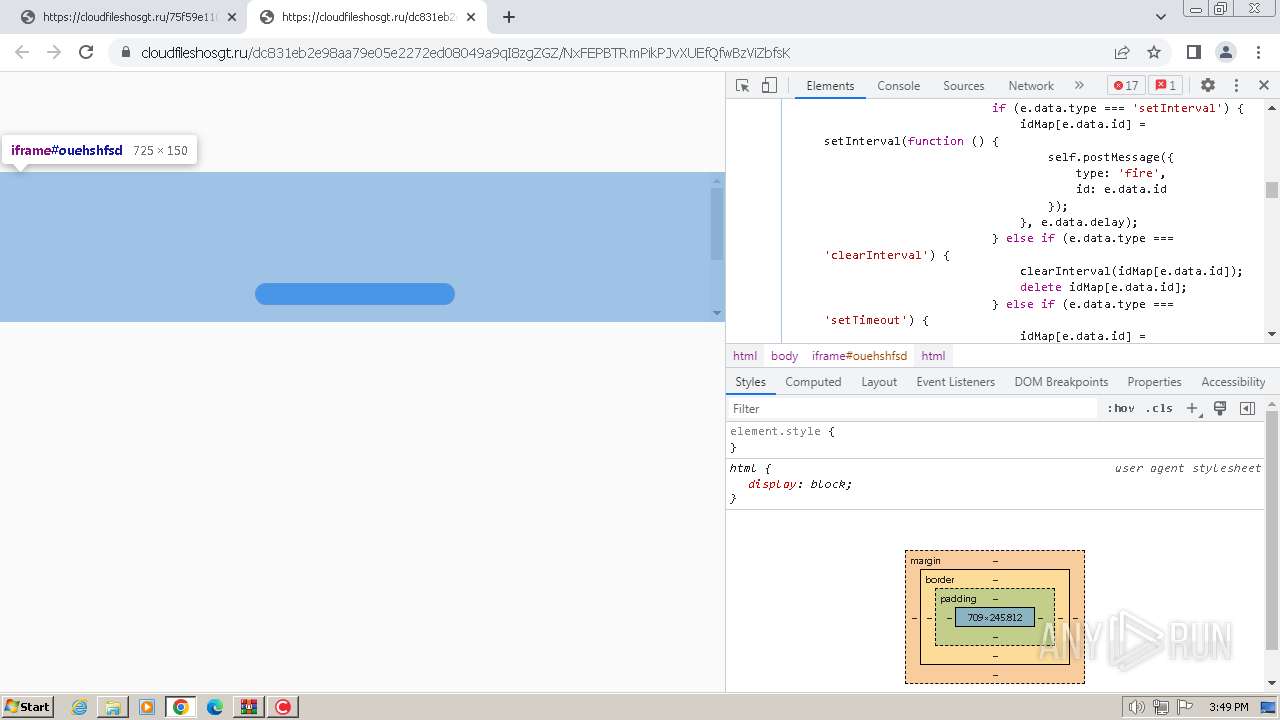View site information lock icon
Screen dimensions: 1280x720
(x=126, y=53)
